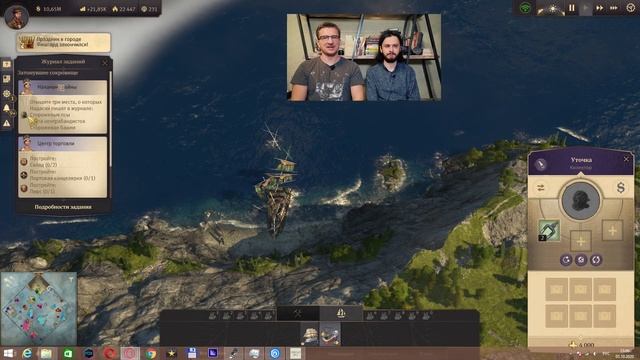Select the bottom-middle cargo slot
640x360 pixels.
581,316
